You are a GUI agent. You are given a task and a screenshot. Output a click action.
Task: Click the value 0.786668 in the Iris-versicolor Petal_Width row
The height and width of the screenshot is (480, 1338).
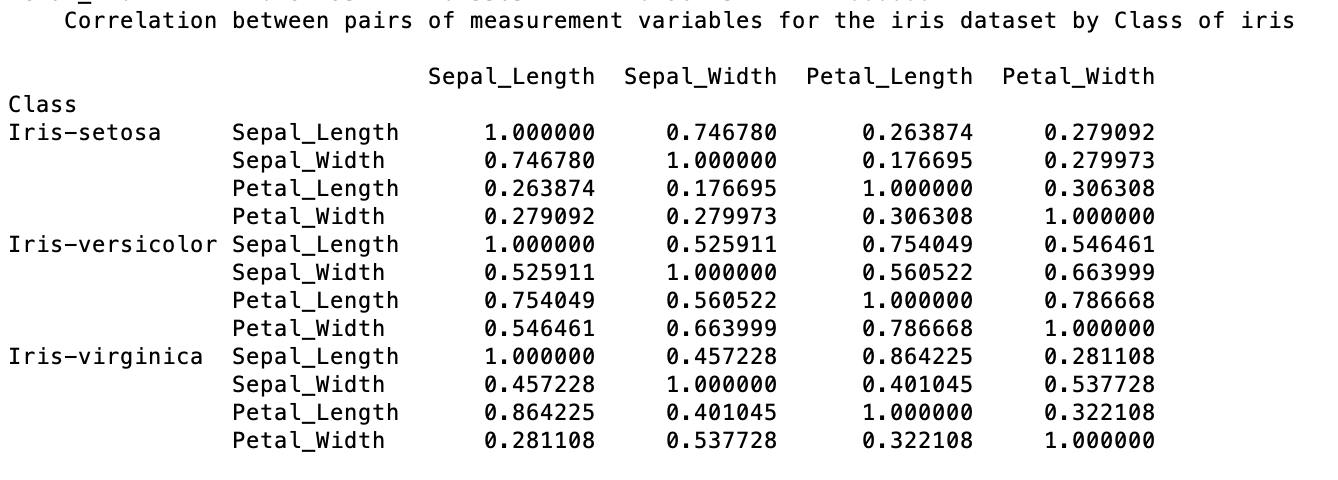918,328
